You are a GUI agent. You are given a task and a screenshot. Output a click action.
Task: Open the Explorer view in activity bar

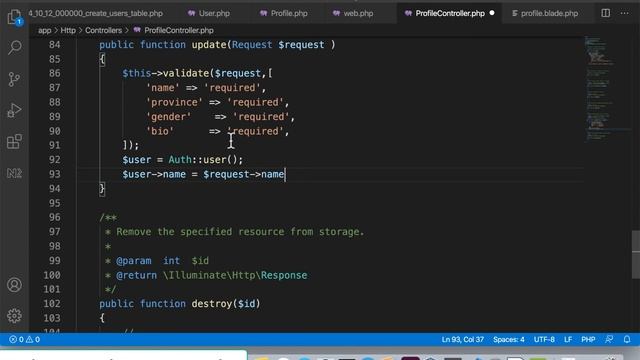[15, 17]
